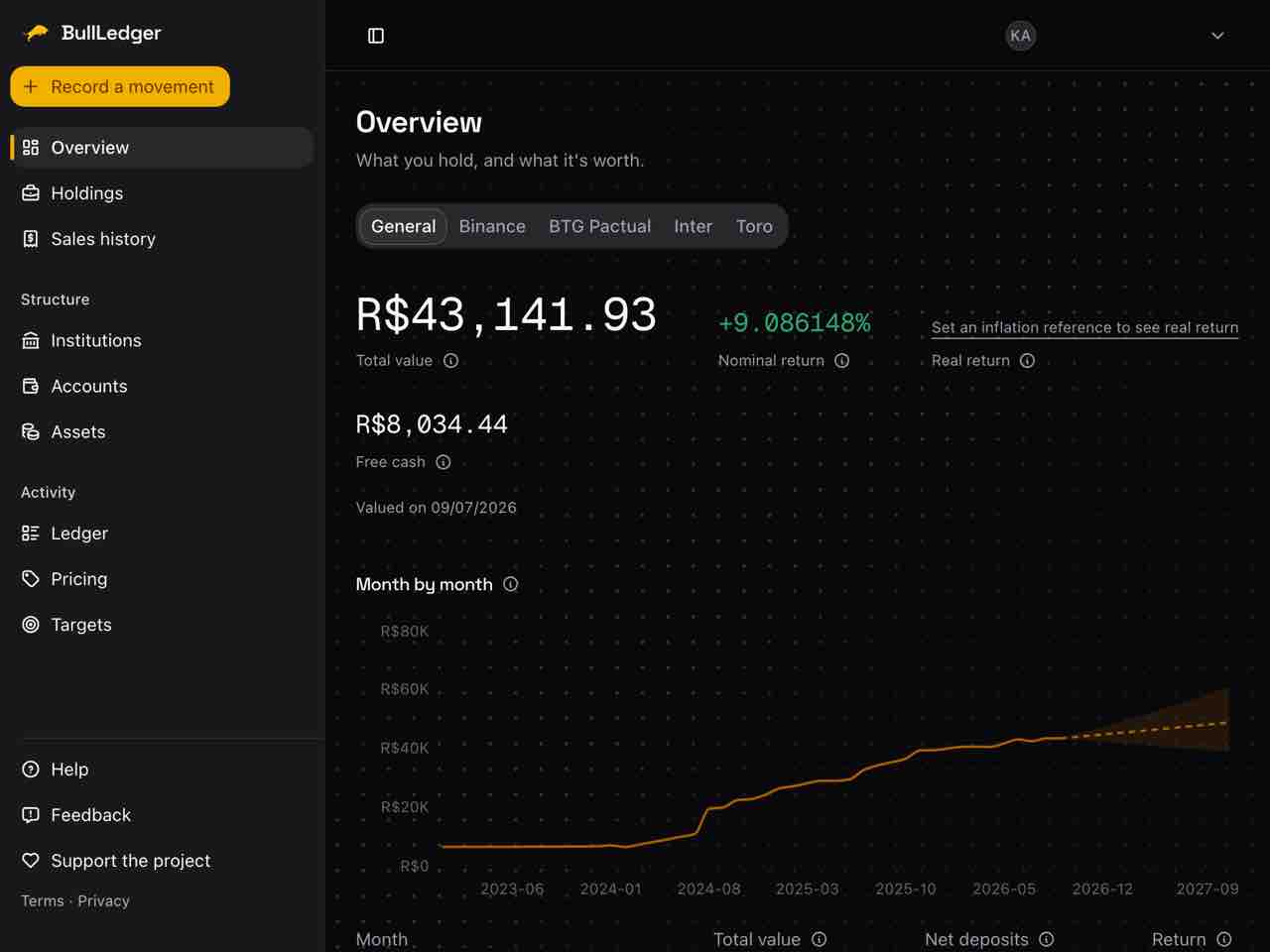This screenshot has width=1270, height=952.
Task: Switch to the Binance tab
Action: coord(492,226)
